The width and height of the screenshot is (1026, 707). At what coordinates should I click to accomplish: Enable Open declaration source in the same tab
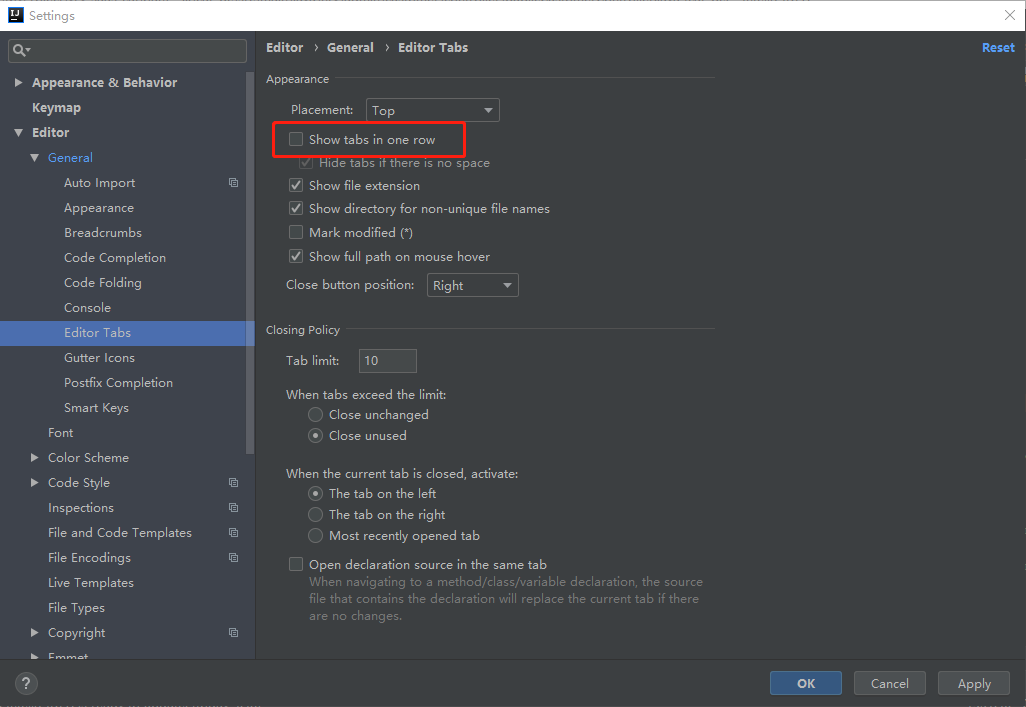coord(296,564)
